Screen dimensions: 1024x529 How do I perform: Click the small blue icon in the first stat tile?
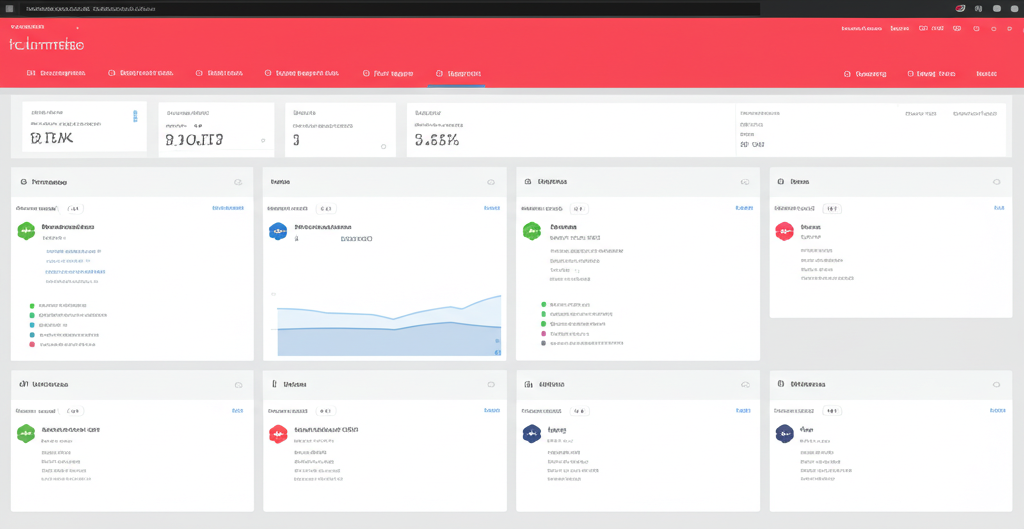click(135, 116)
